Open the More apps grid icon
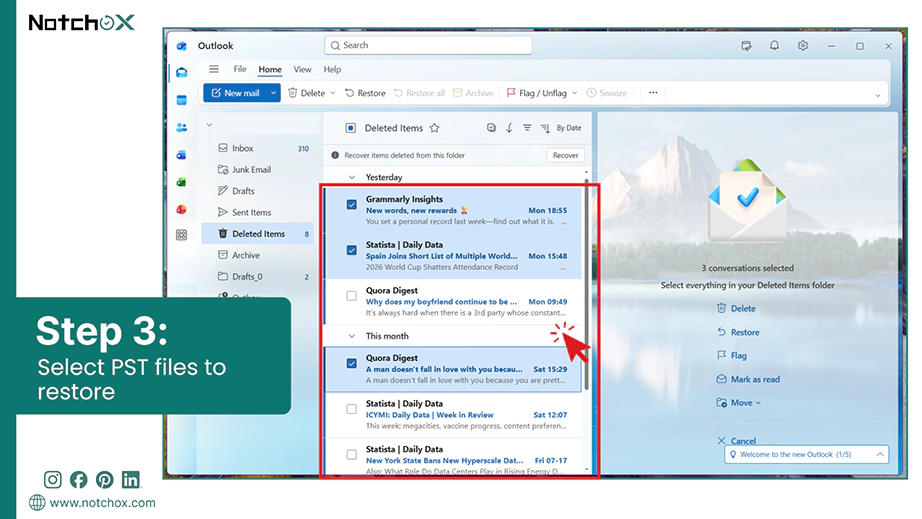 (x=182, y=235)
